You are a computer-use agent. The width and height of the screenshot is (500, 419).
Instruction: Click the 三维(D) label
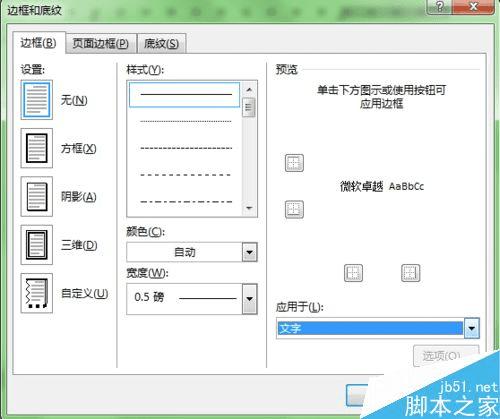click(79, 245)
